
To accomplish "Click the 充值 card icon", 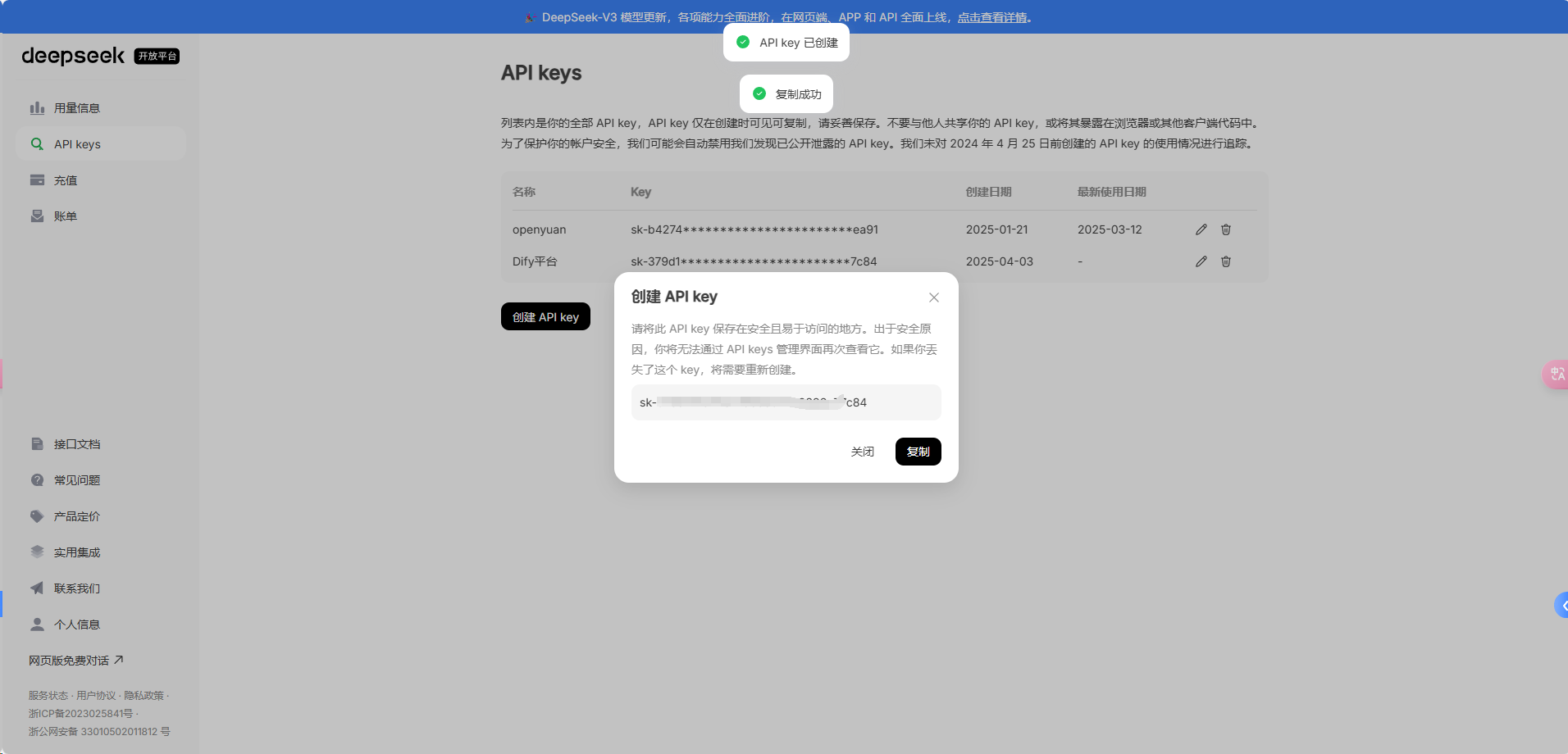I will (37, 180).
